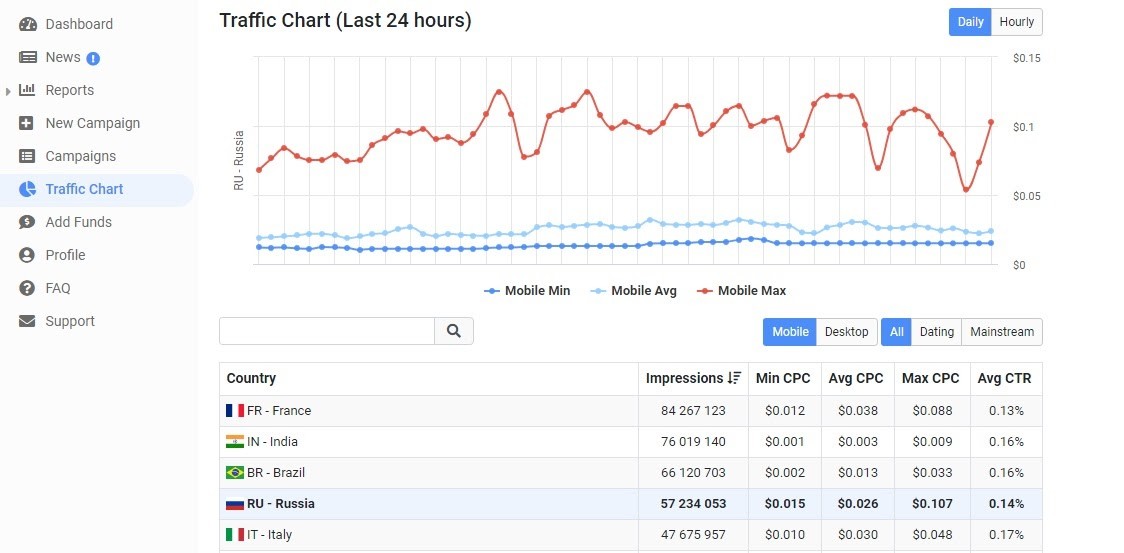Select the News newspaper icon
This screenshot has width=1124, height=553.
(x=27, y=57)
